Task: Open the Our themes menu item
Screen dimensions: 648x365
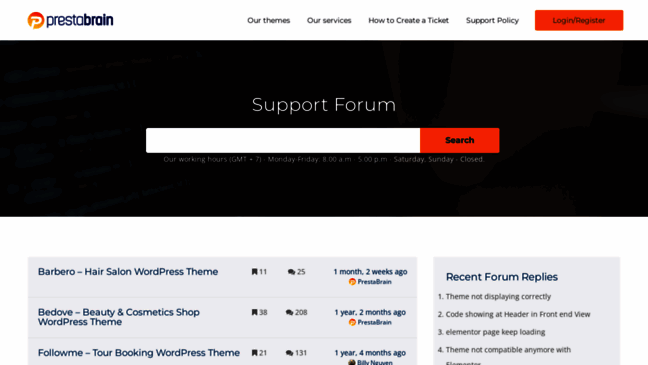Action: (x=269, y=20)
